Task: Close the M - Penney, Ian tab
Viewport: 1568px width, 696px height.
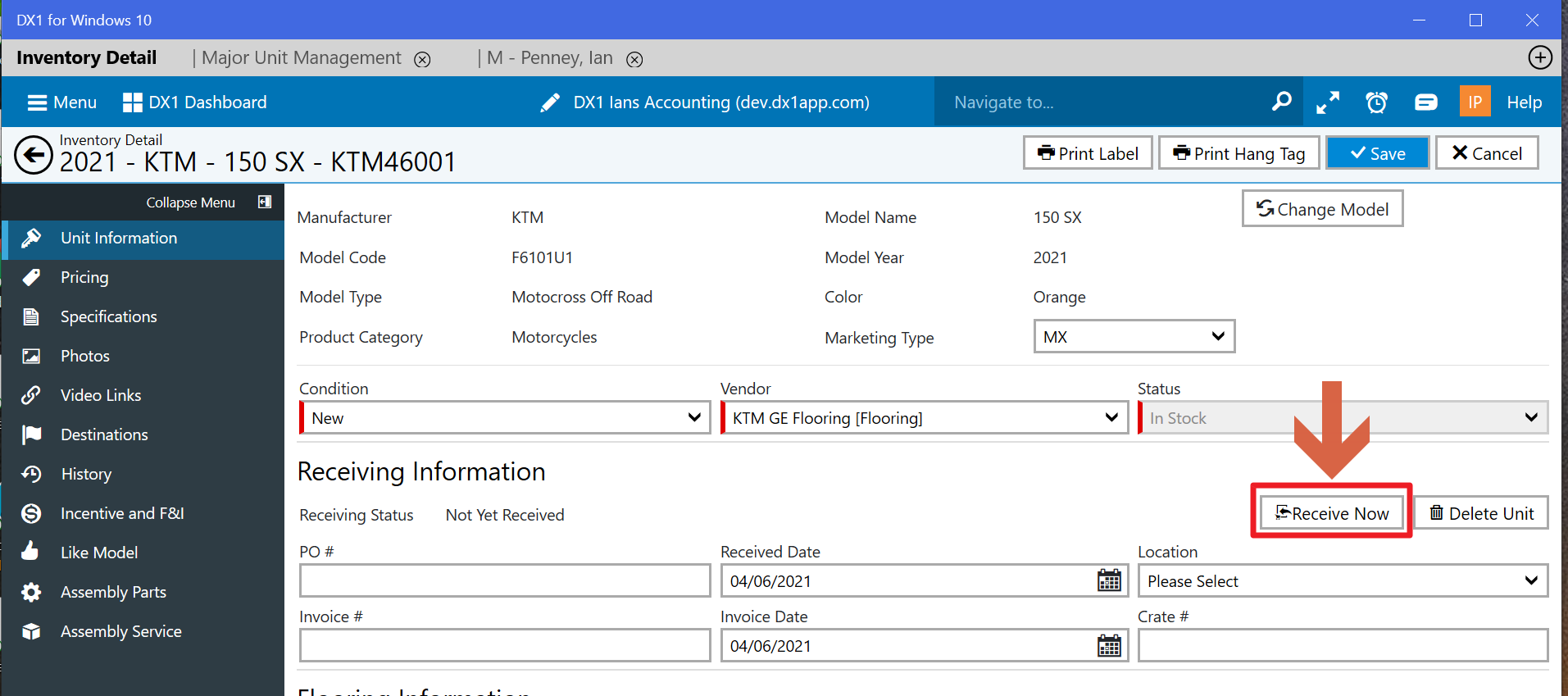Action: click(x=634, y=59)
